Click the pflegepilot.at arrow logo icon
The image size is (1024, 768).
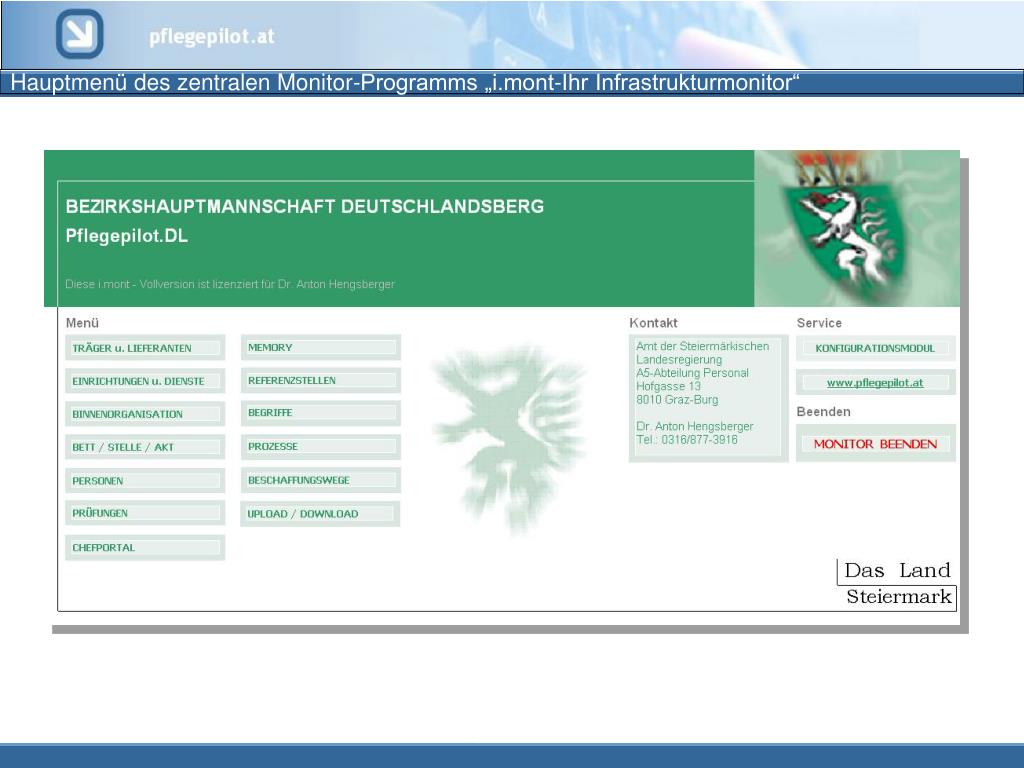[80, 34]
